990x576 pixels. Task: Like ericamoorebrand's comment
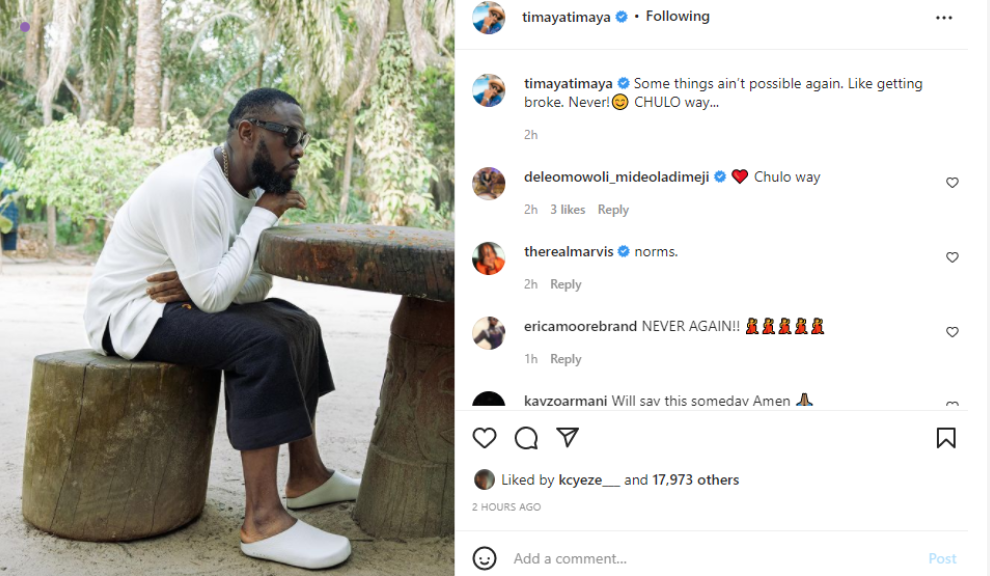(x=952, y=332)
